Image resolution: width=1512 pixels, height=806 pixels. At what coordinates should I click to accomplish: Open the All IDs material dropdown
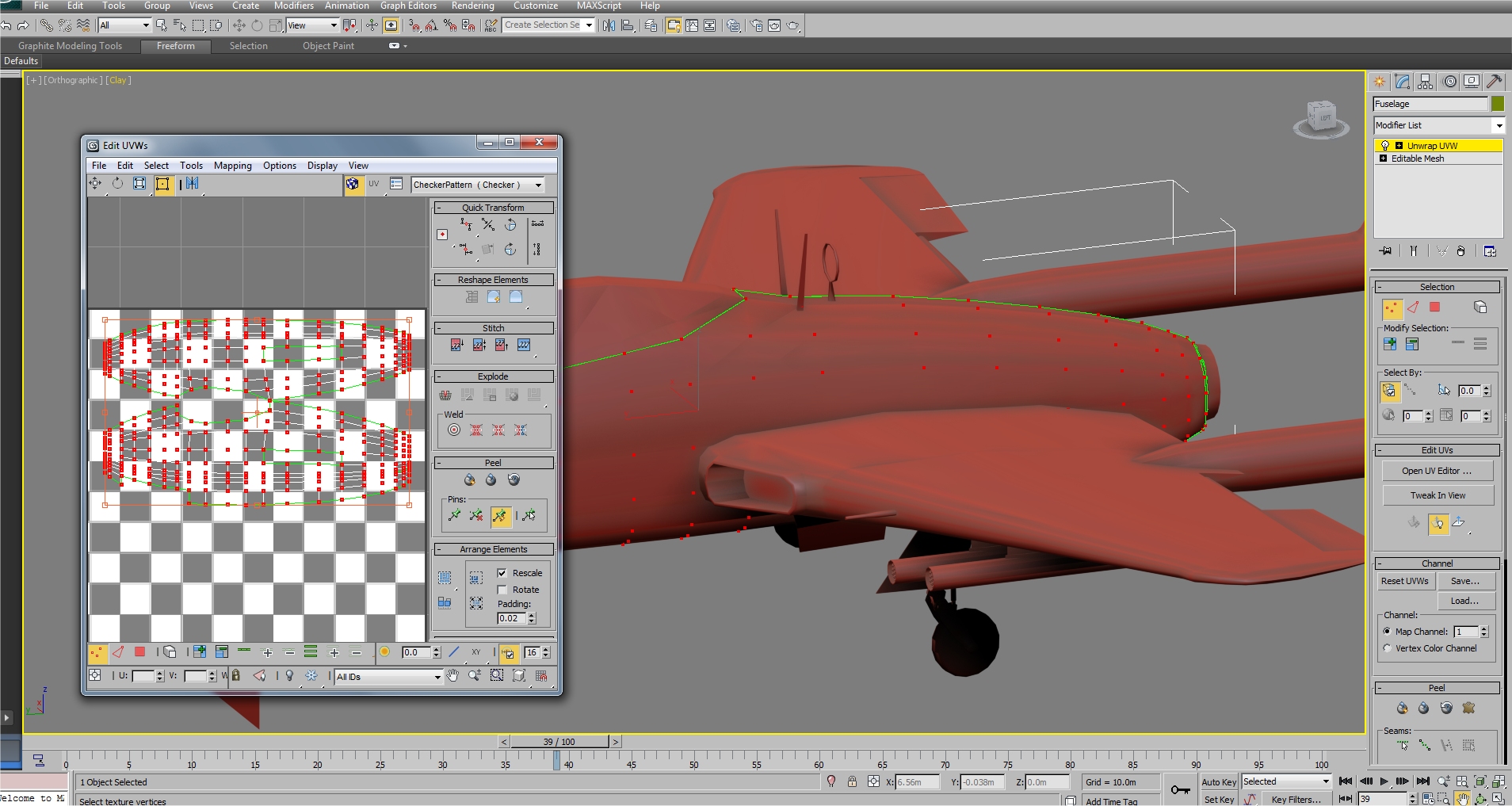(x=388, y=677)
